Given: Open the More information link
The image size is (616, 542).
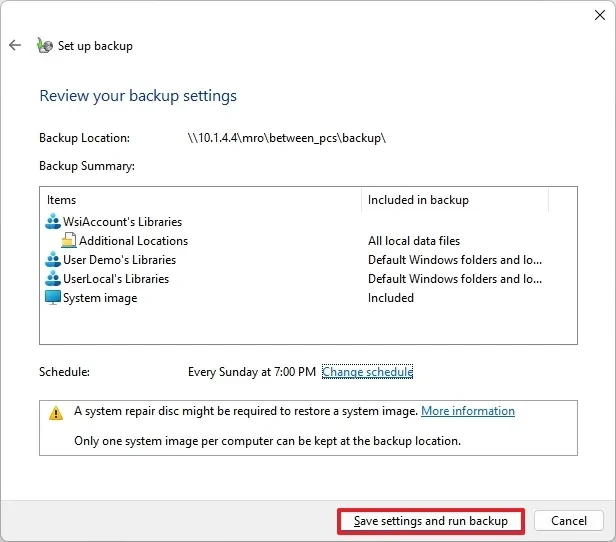Looking at the screenshot, I should click(468, 411).
